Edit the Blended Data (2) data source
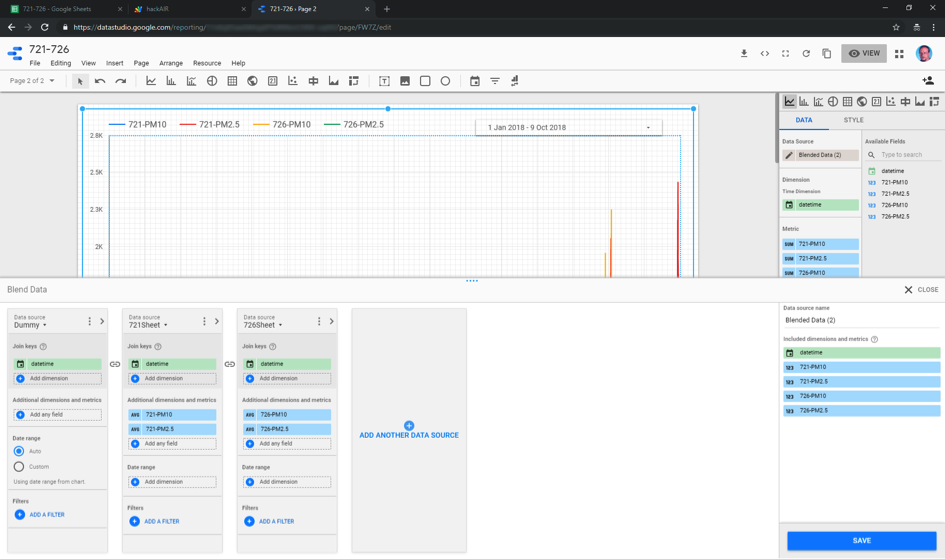Viewport: 945px width, 559px height. [789, 155]
